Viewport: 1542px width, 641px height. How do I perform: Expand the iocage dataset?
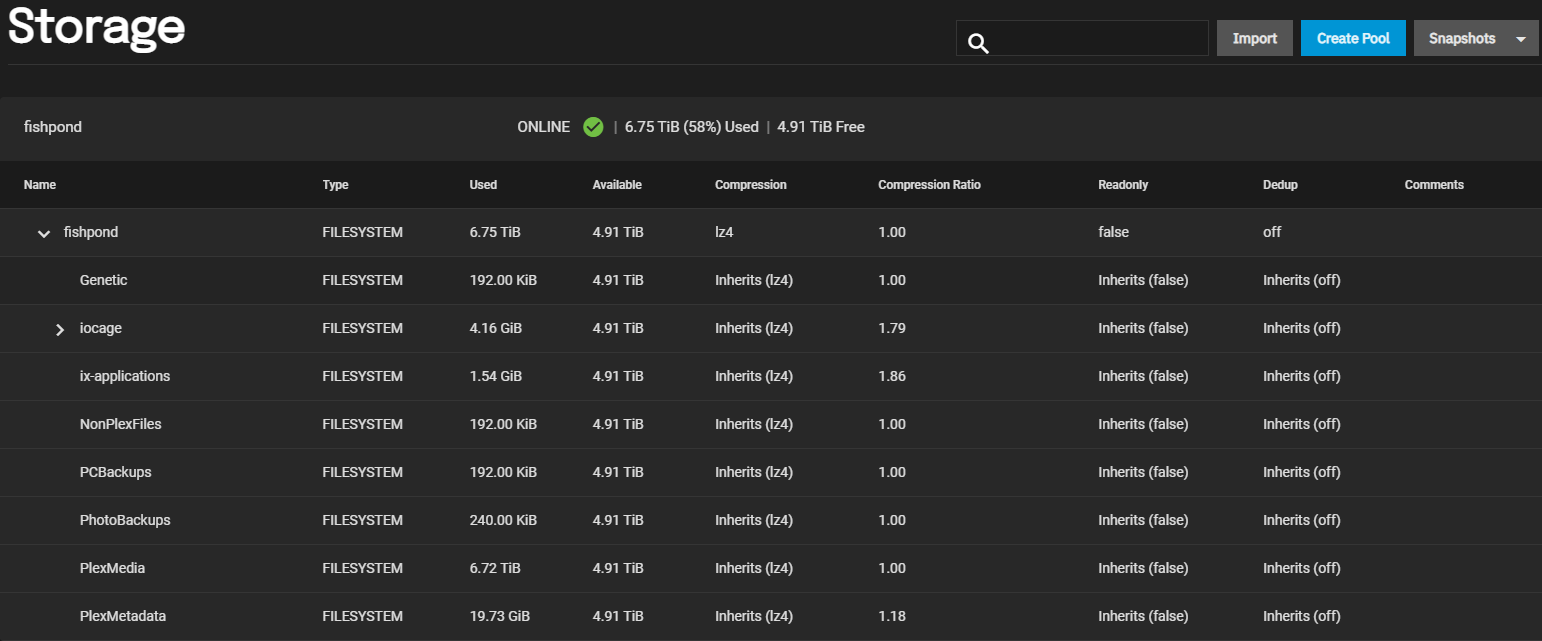pyautogui.click(x=60, y=329)
